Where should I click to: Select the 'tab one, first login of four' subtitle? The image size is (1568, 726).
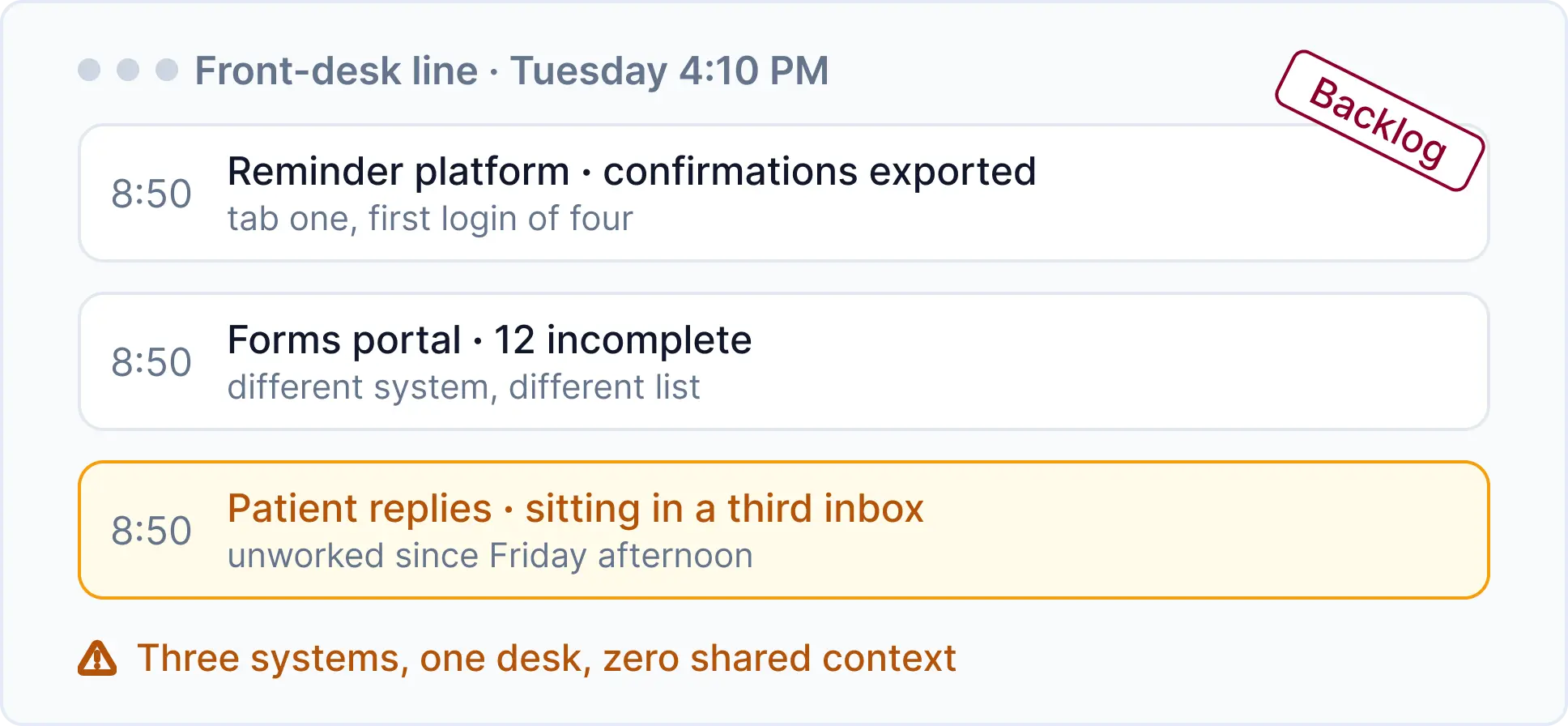pos(430,219)
